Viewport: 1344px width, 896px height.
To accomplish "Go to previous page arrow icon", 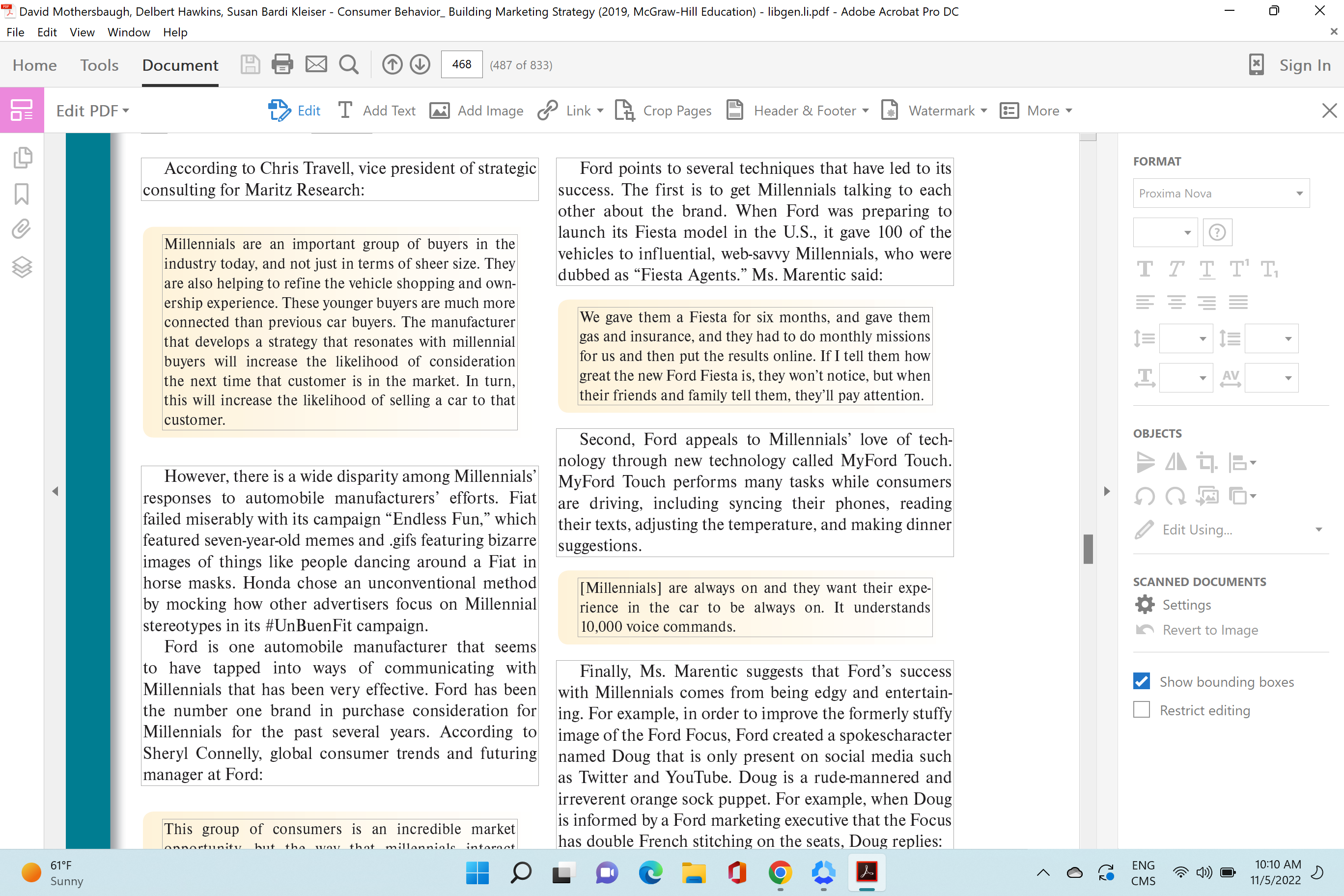I will (x=392, y=64).
